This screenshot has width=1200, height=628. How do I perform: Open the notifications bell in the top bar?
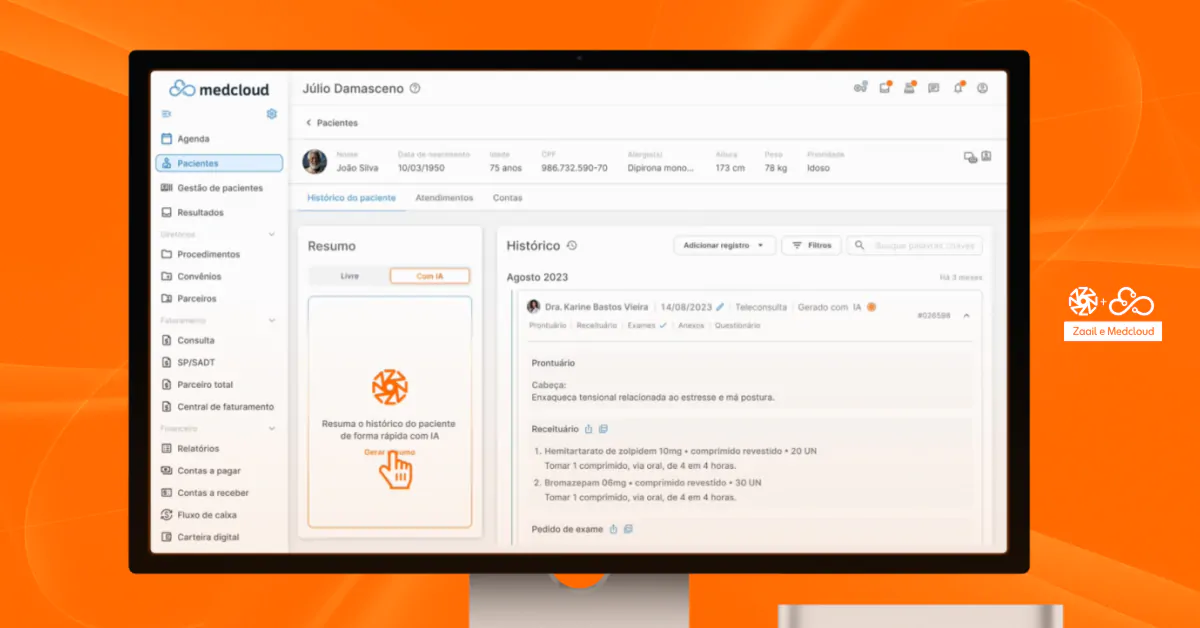click(958, 88)
